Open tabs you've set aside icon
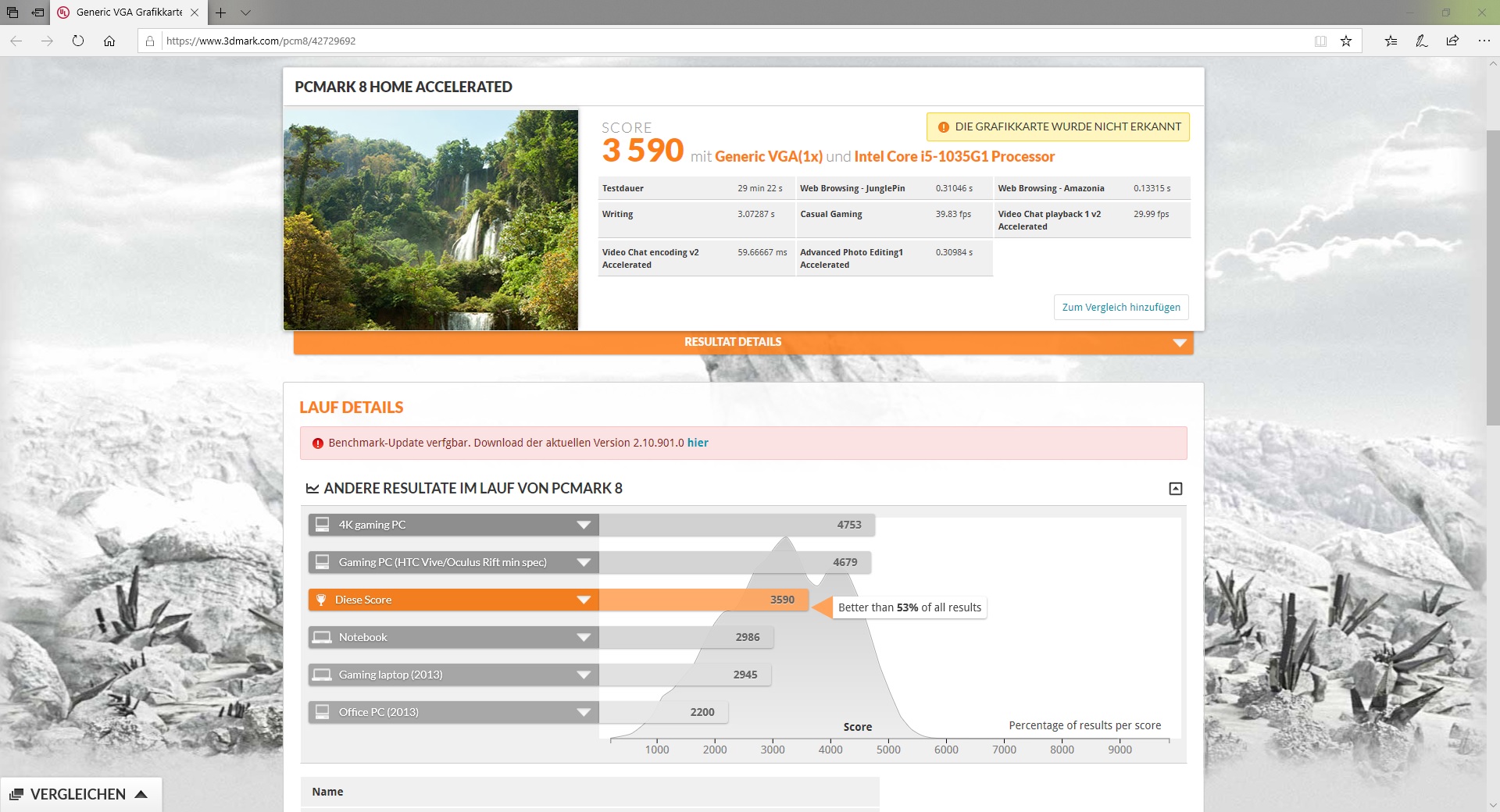 pos(12,12)
